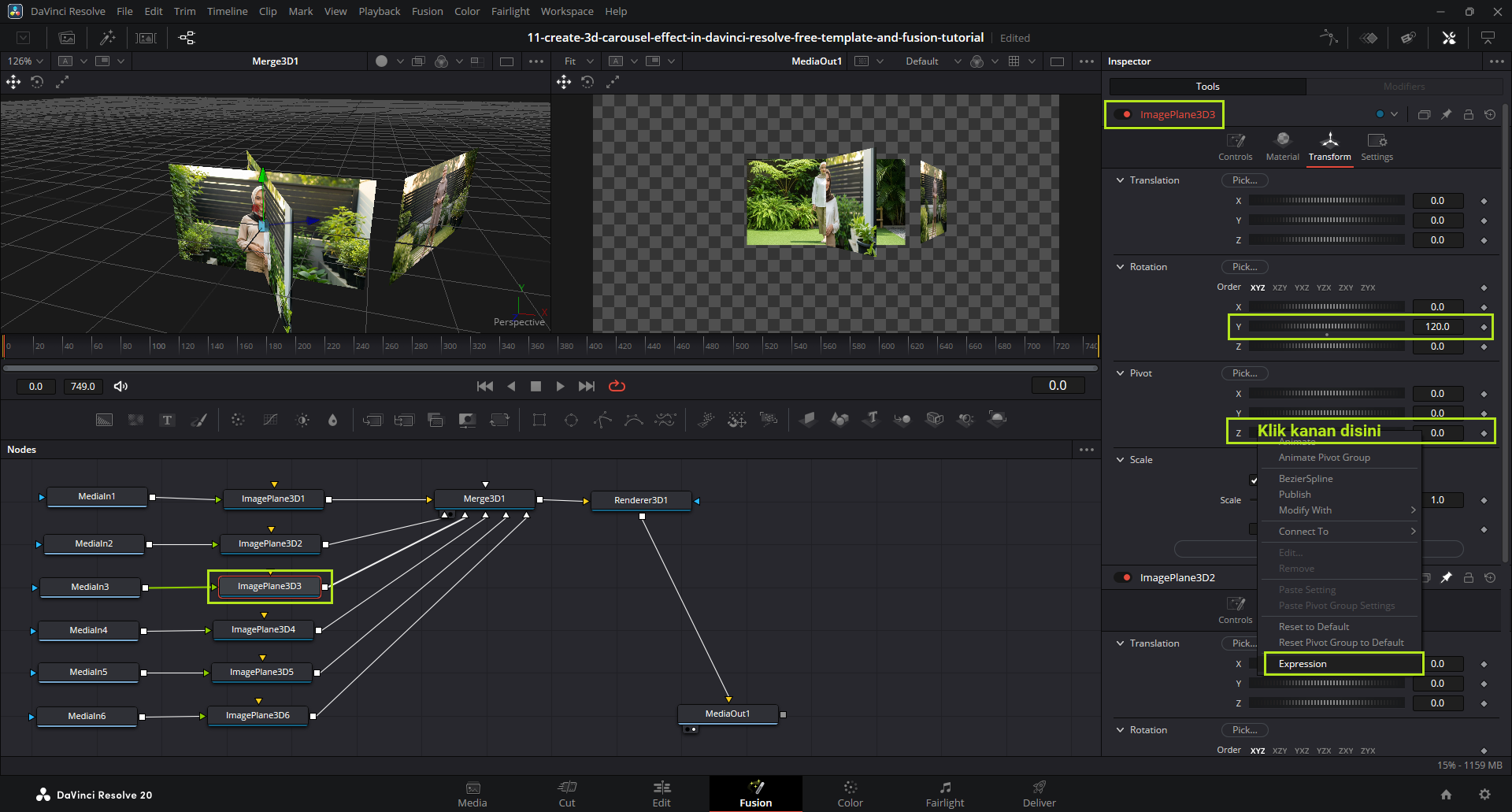
Task: Select ZYX rotation order option
Action: click(x=1368, y=287)
